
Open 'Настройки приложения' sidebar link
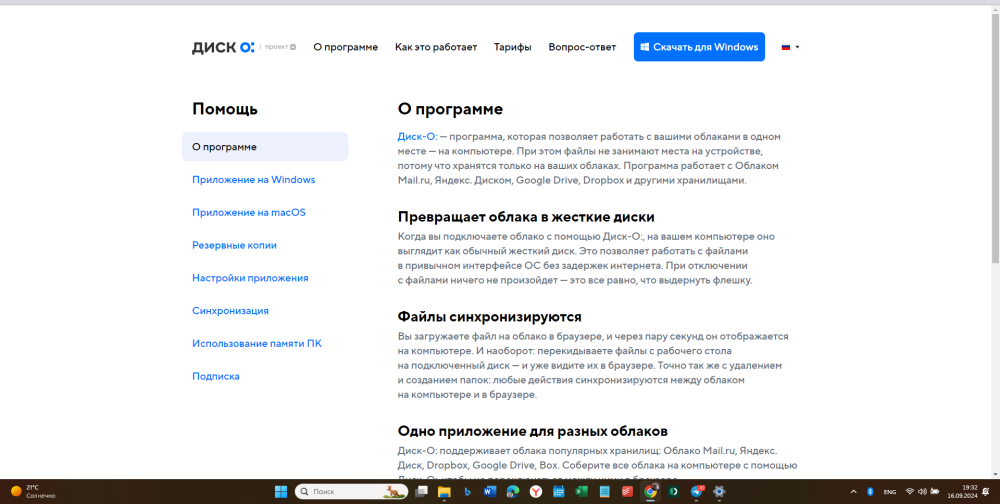[250, 278]
